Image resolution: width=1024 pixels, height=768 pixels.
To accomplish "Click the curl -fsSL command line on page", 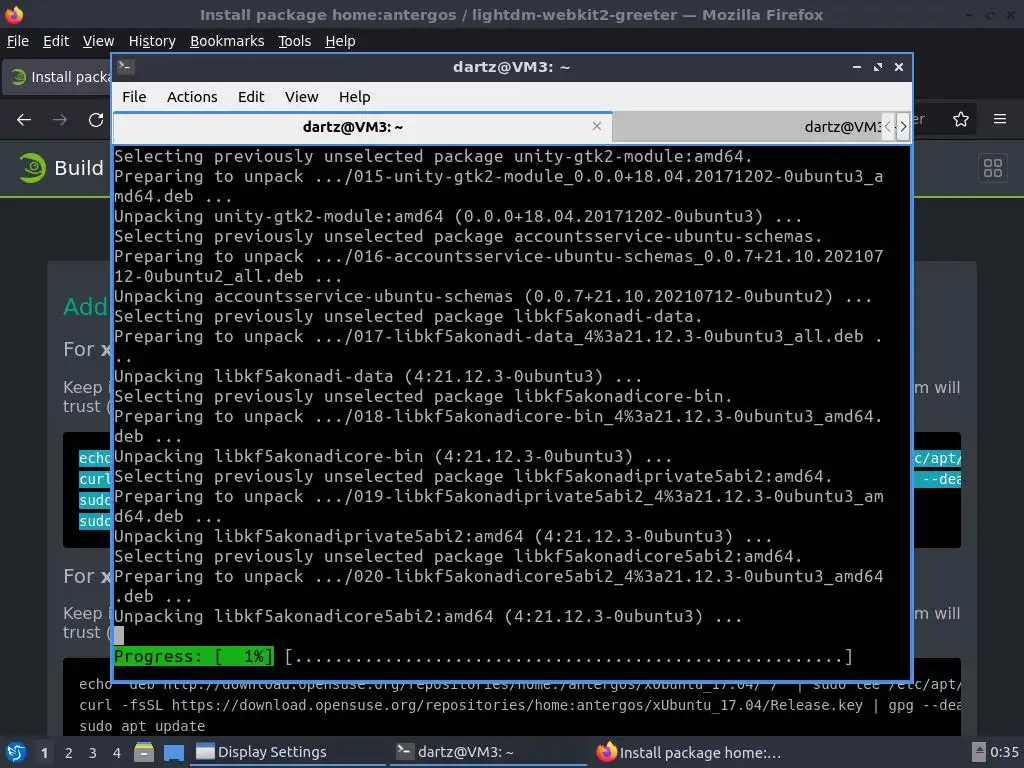I will tap(519, 705).
